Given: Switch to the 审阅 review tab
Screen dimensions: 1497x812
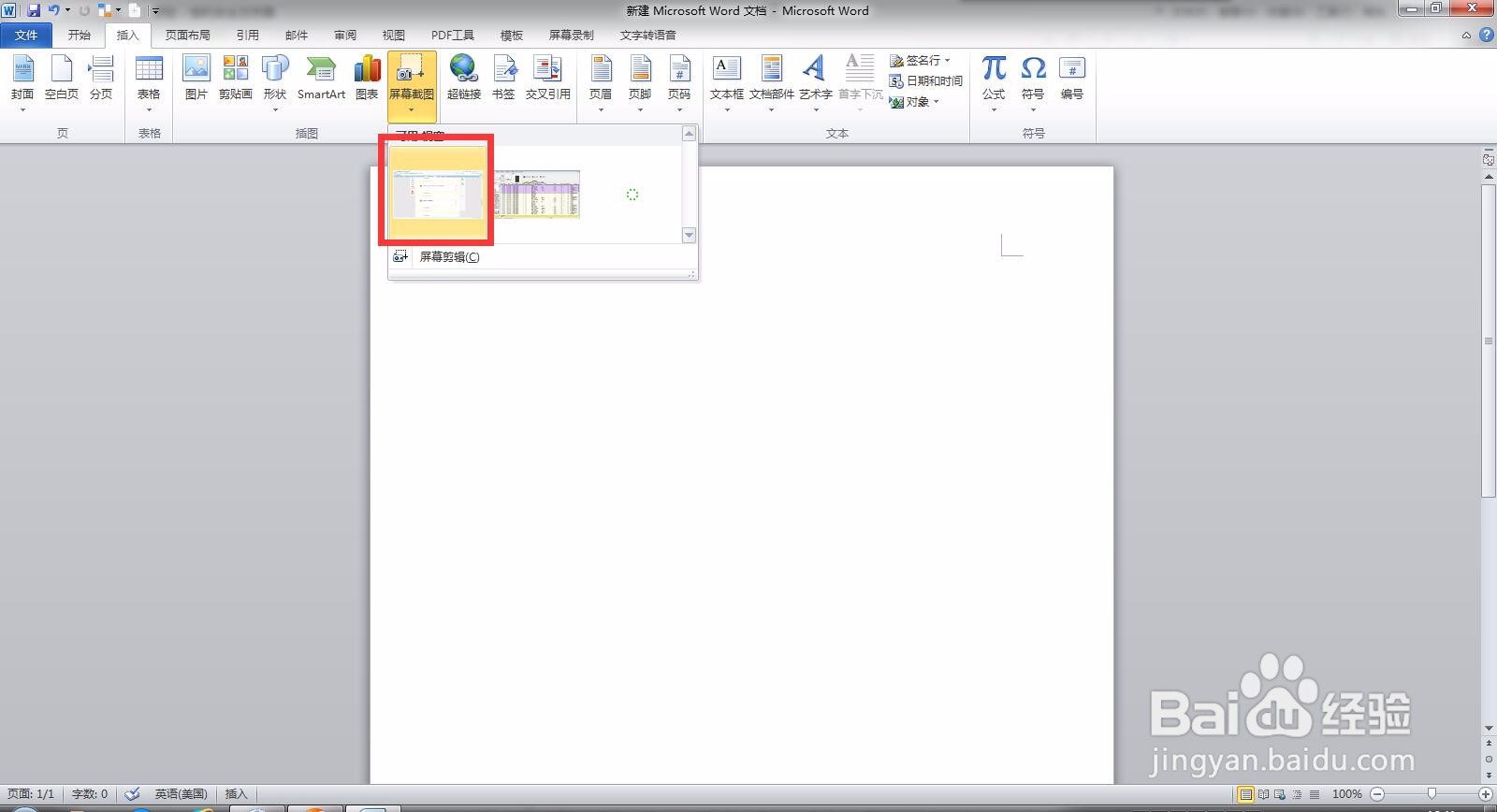Looking at the screenshot, I should coord(345,36).
